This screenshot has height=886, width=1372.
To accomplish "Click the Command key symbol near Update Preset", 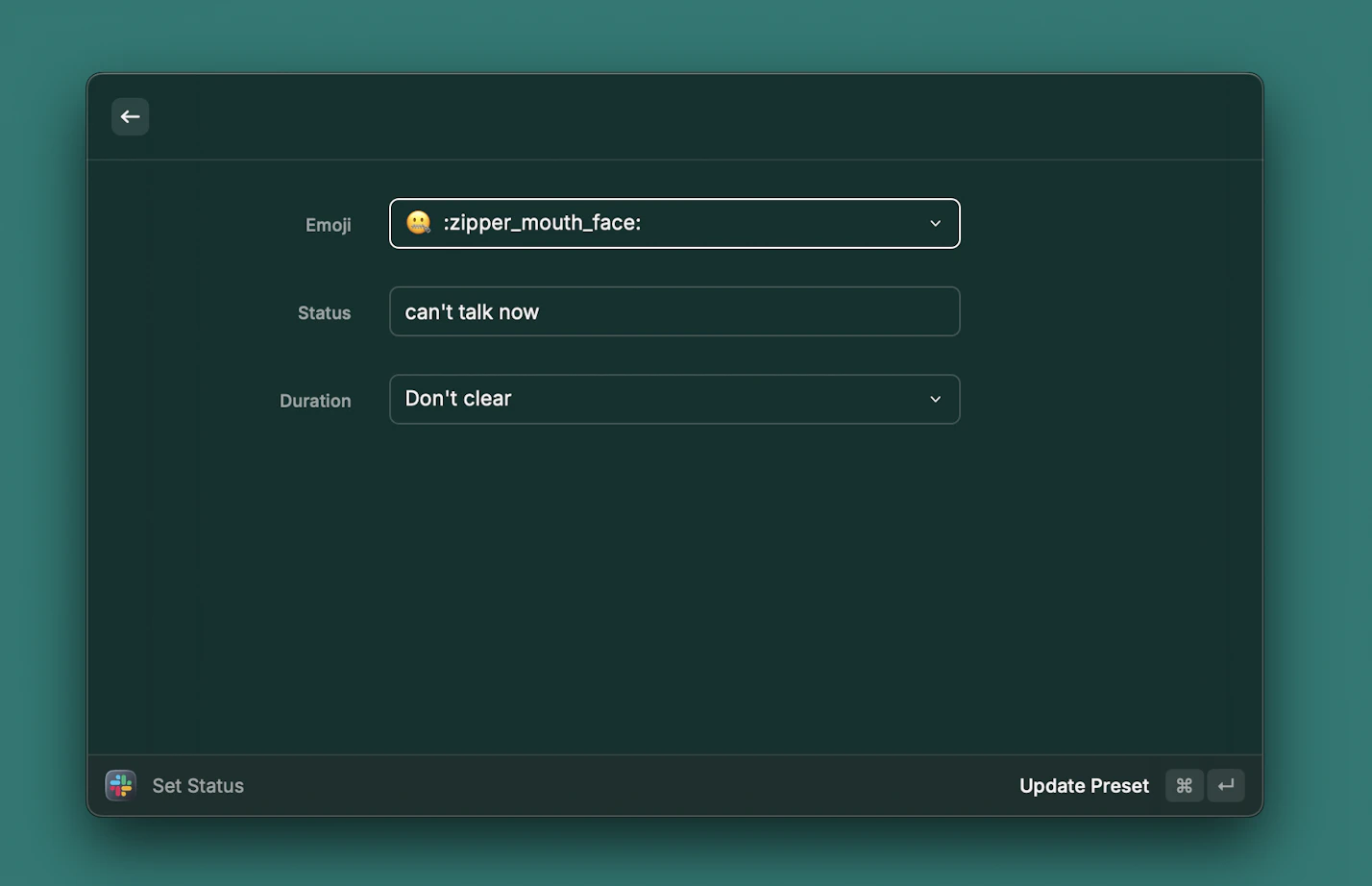I will [x=1184, y=785].
